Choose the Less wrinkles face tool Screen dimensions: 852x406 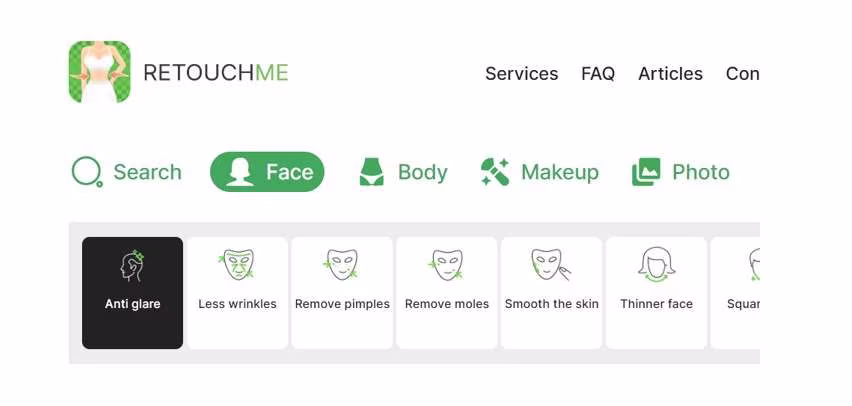[237, 293]
